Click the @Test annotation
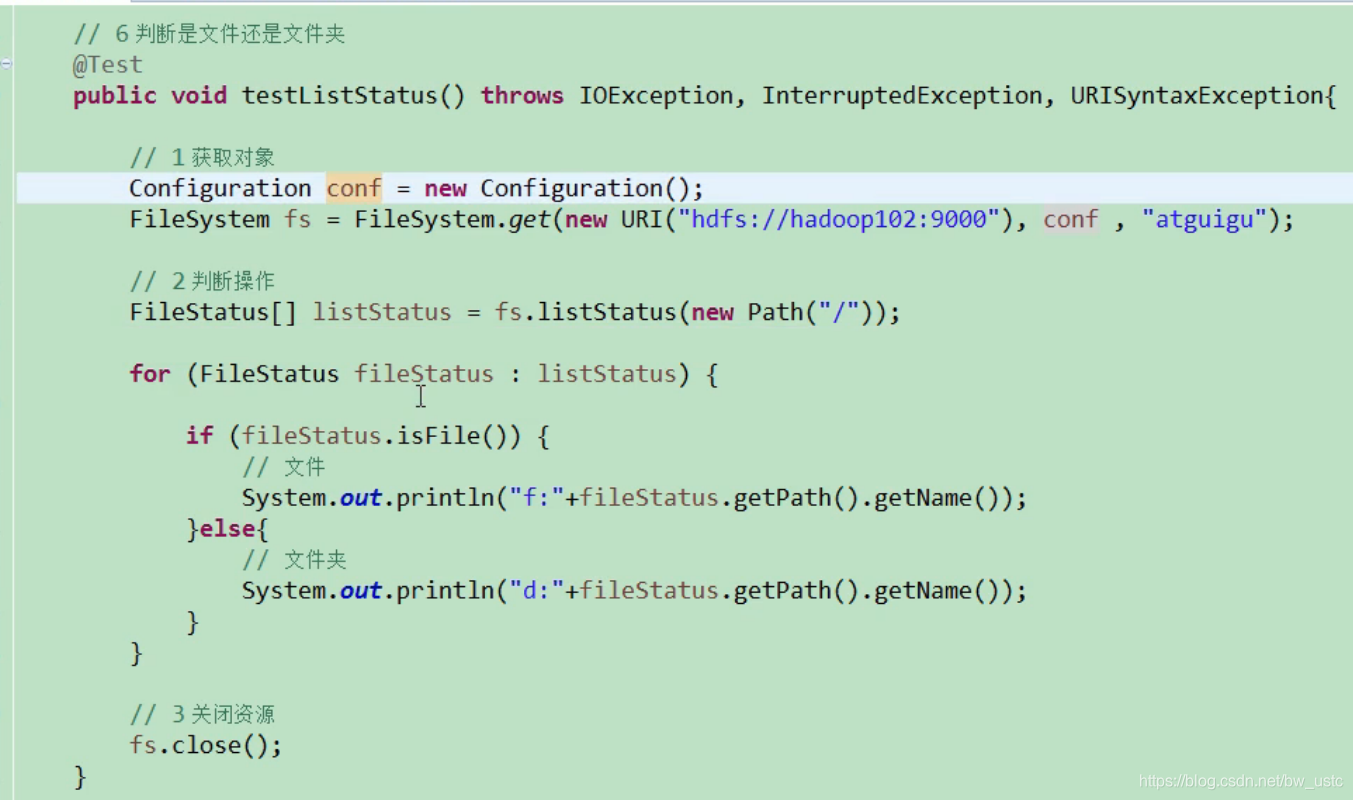 [x=108, y=65]
